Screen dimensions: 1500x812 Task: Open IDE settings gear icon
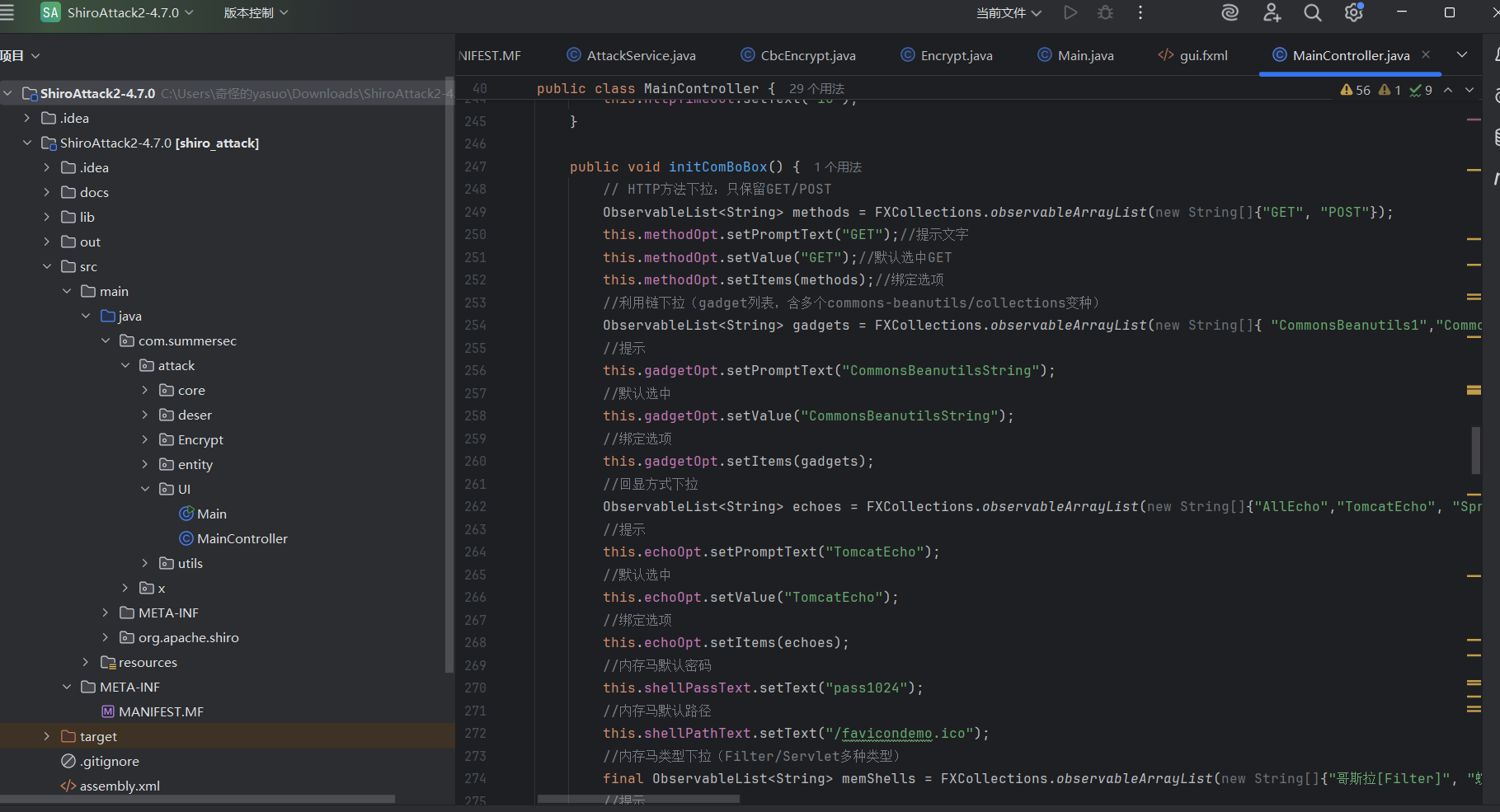[x=1353, y=12]
